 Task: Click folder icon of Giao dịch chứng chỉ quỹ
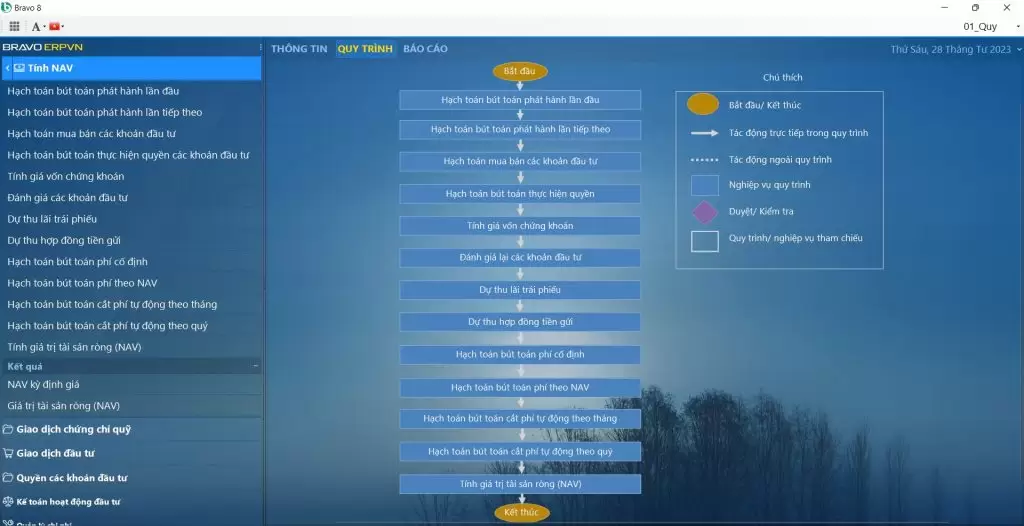click(8, 430)
